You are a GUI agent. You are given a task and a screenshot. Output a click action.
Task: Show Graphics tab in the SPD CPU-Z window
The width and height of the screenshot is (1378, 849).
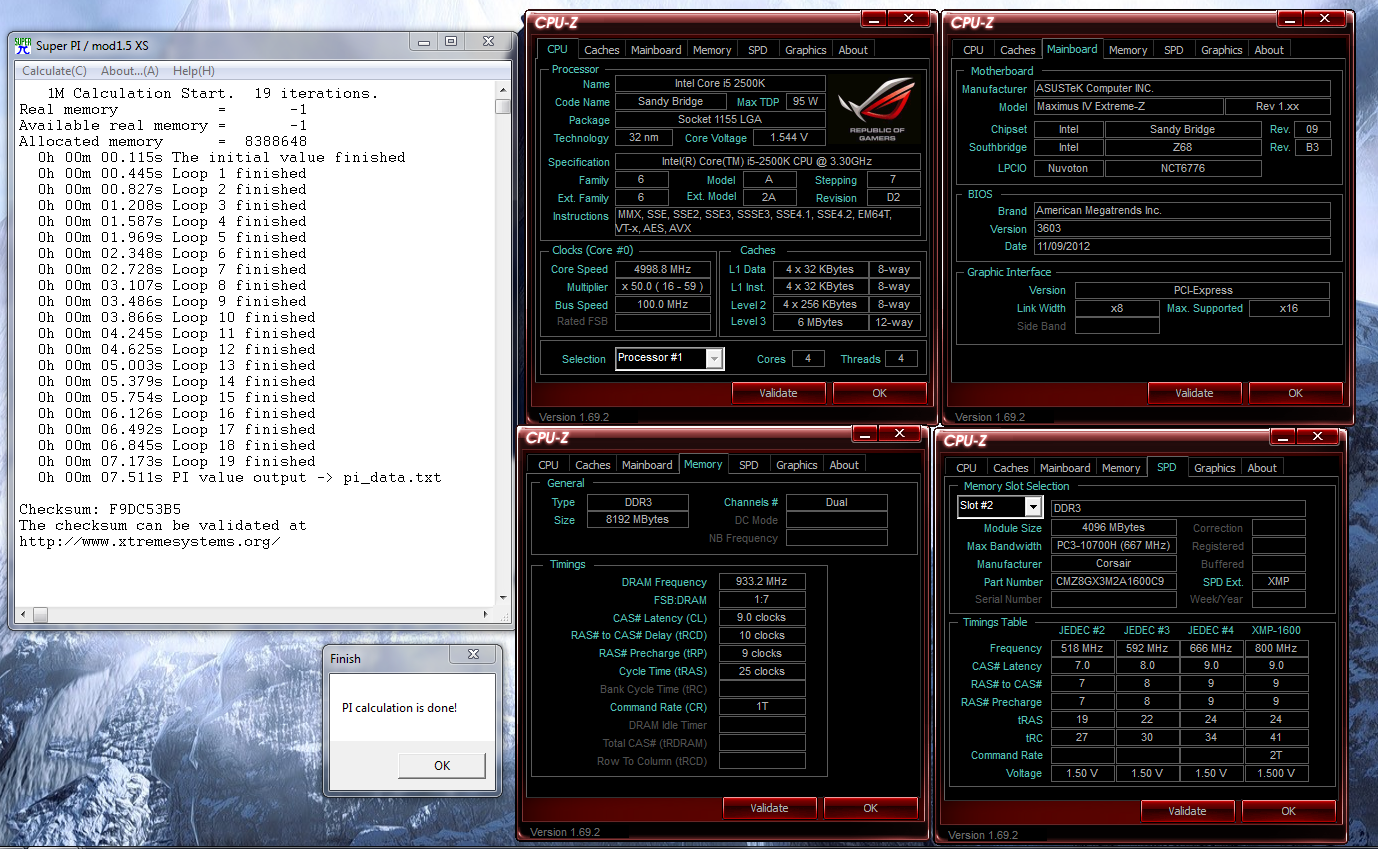click(1215, 468)
